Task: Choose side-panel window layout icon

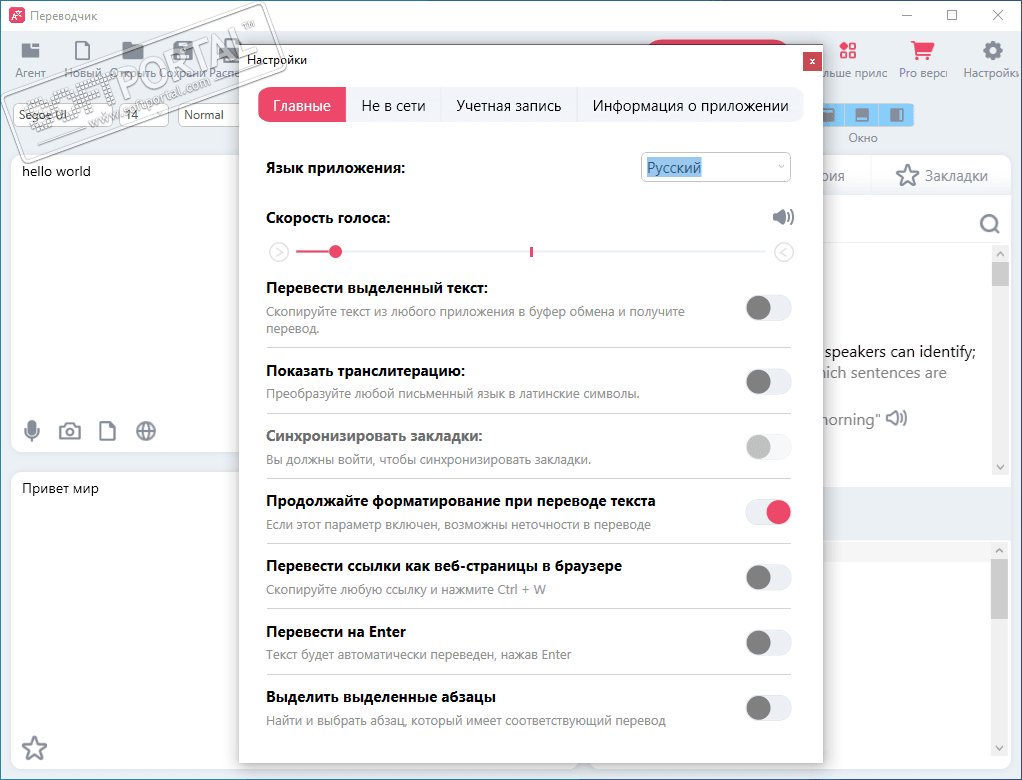Action: click(x=897, y=115)
